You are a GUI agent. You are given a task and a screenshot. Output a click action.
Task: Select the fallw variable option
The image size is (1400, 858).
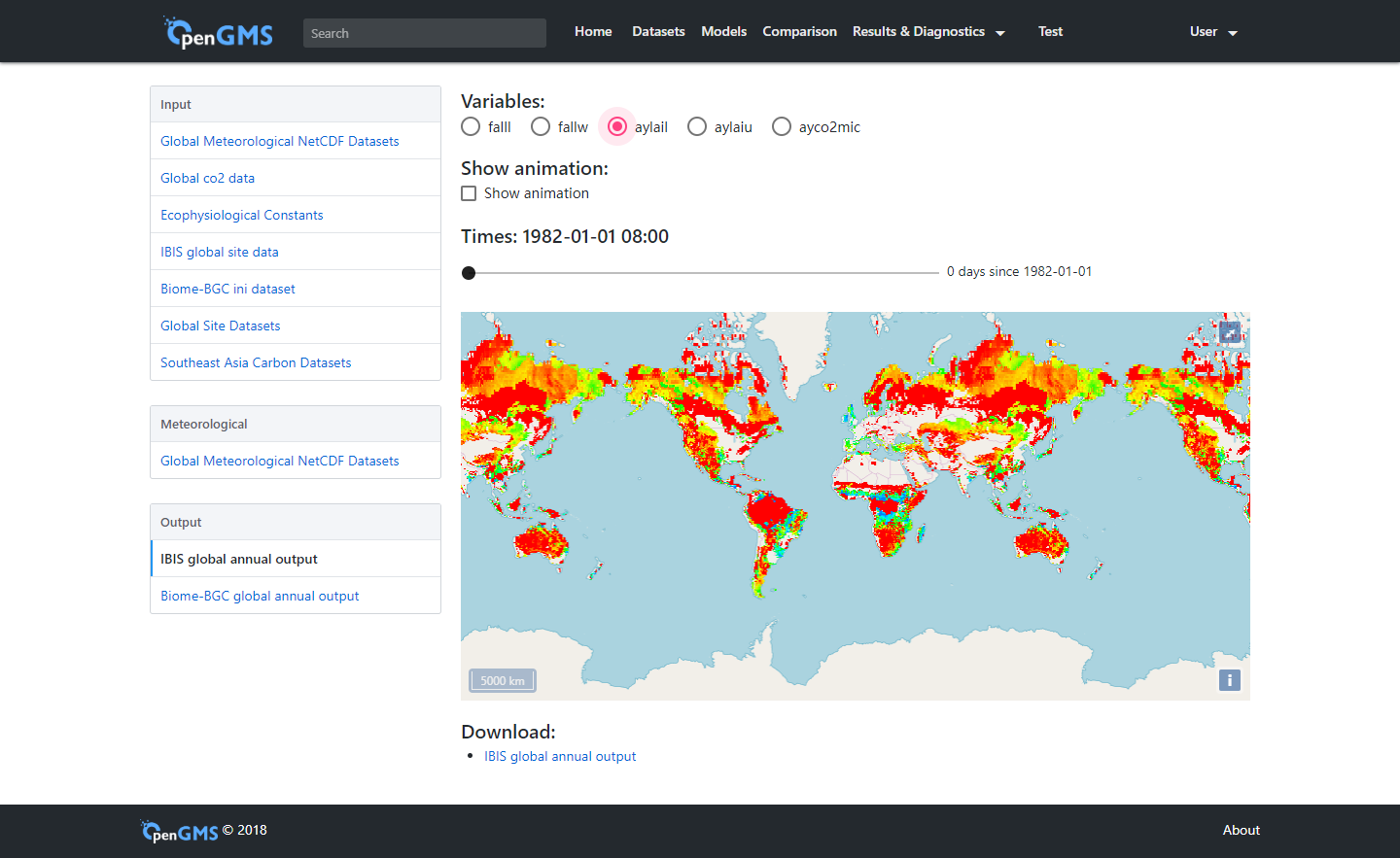[542, 127]
